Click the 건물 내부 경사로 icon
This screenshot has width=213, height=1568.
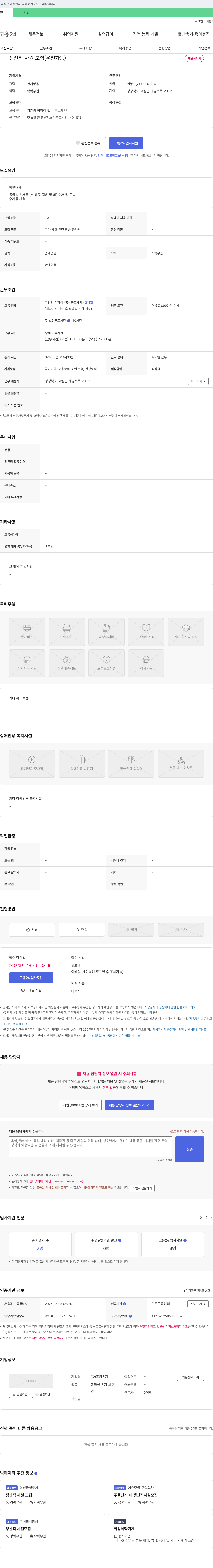(x=181, y=763)
